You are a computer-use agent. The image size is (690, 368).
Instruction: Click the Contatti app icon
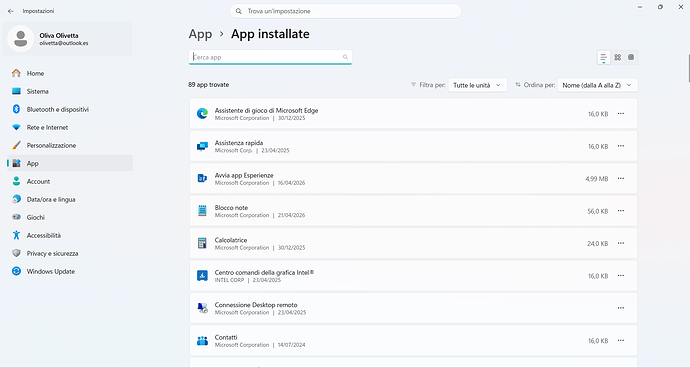click(202, 340)
